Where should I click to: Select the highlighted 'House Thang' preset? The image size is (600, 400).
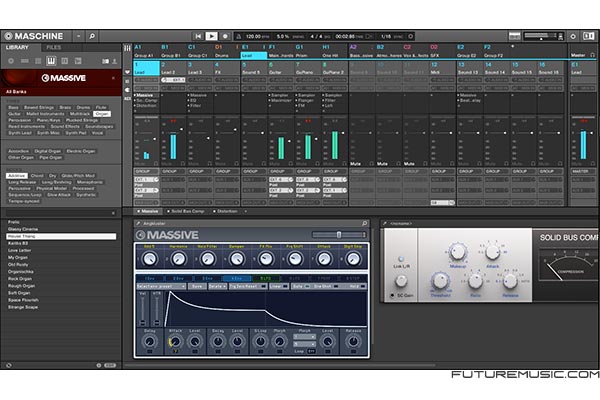click(61, 237)
